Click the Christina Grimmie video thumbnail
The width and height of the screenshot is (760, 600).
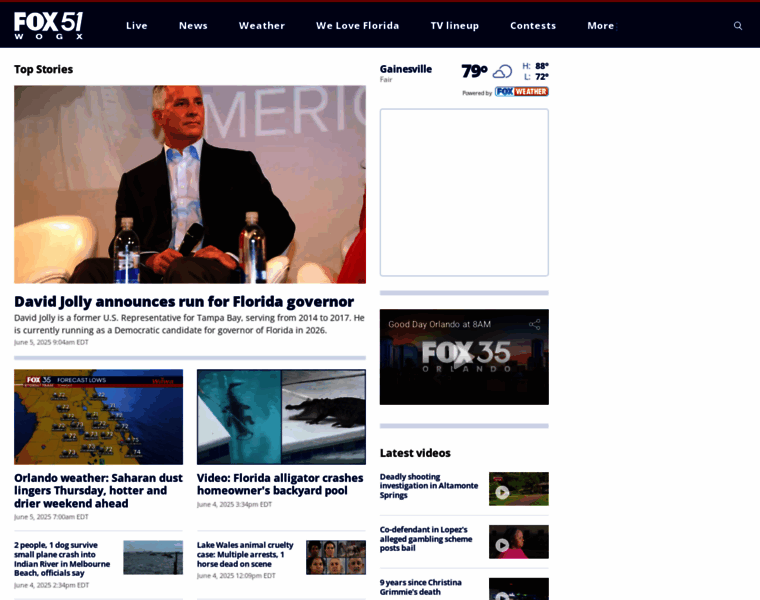519,589
